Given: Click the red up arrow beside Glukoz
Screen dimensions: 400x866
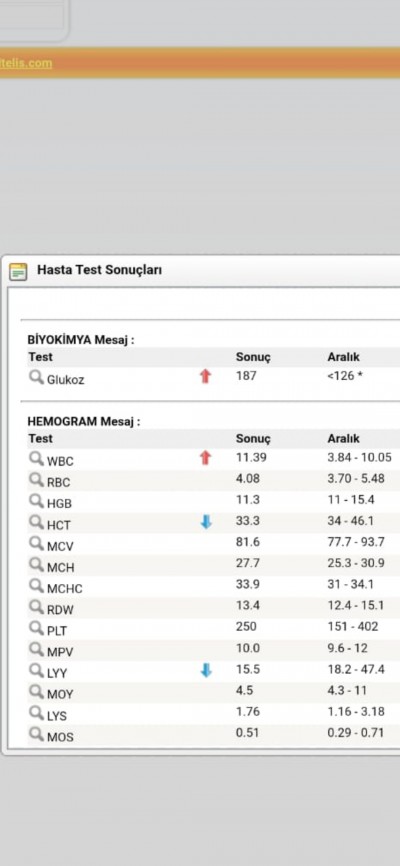Looking at the screenshot, I should 206,377.
